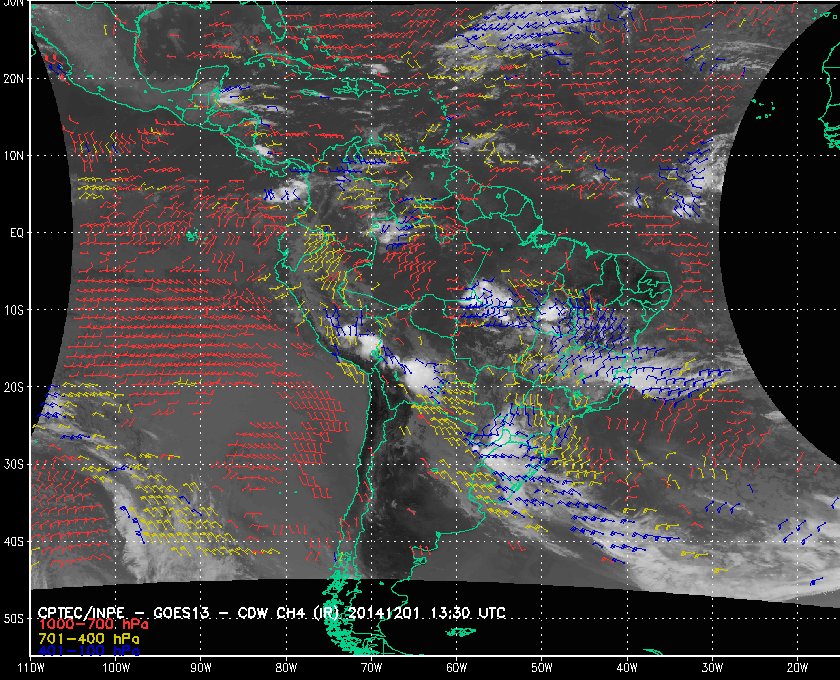
Task: Select the 20S latitude label
Action: (x=14, y=387)
